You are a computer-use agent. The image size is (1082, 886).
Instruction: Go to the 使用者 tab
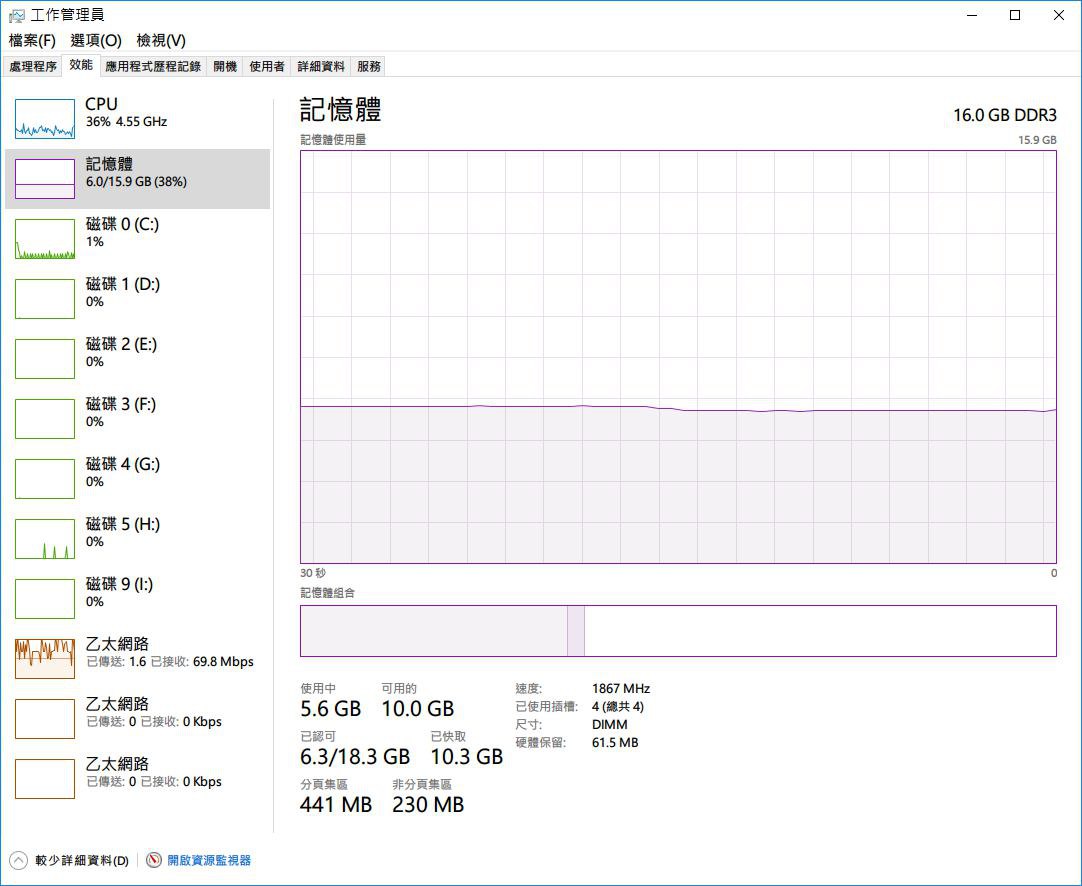(266, 66)
